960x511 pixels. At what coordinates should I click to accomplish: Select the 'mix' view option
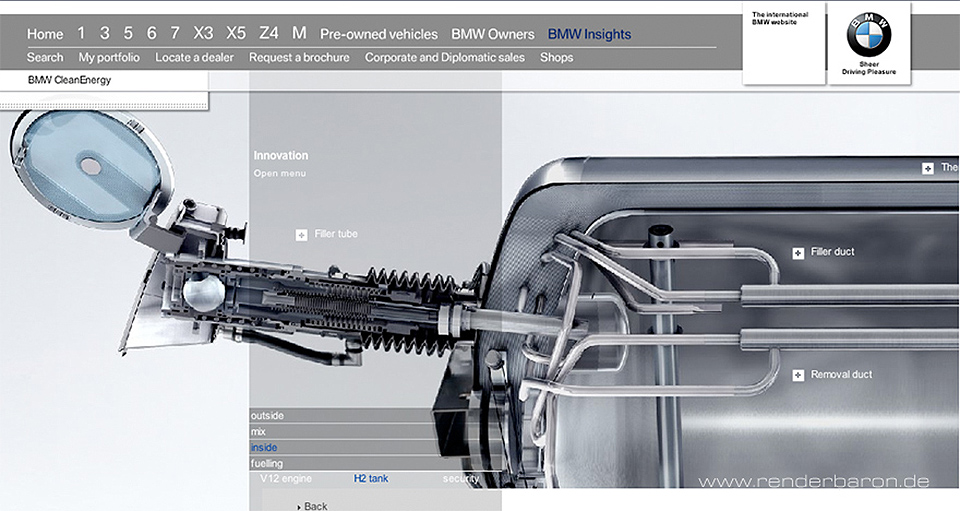coord(259,431)
